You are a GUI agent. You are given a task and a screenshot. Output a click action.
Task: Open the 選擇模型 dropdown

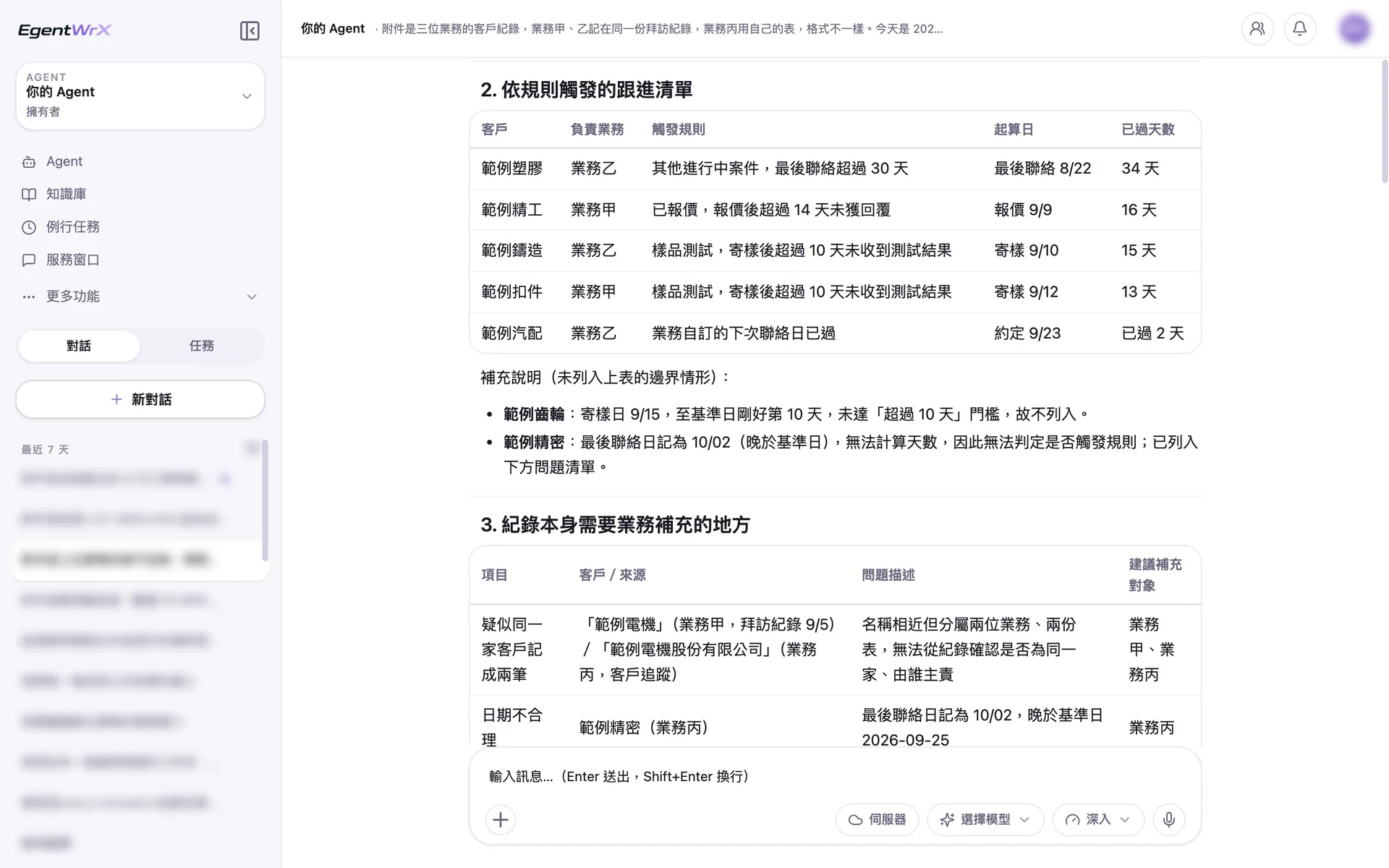pos(985,820)
